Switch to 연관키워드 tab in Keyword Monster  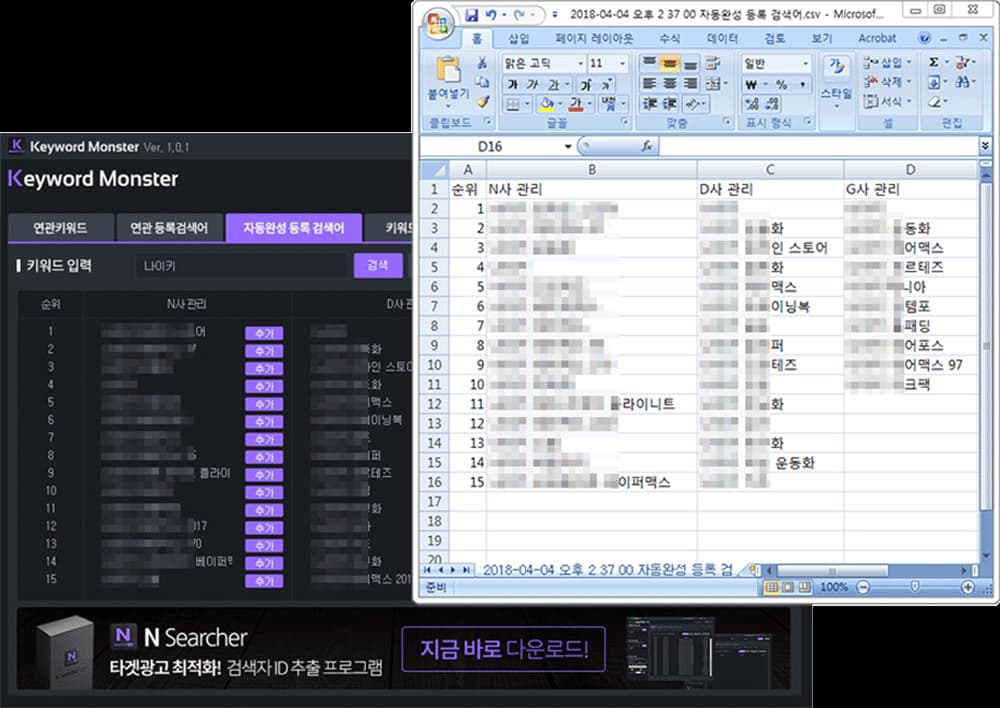point(61,228)
